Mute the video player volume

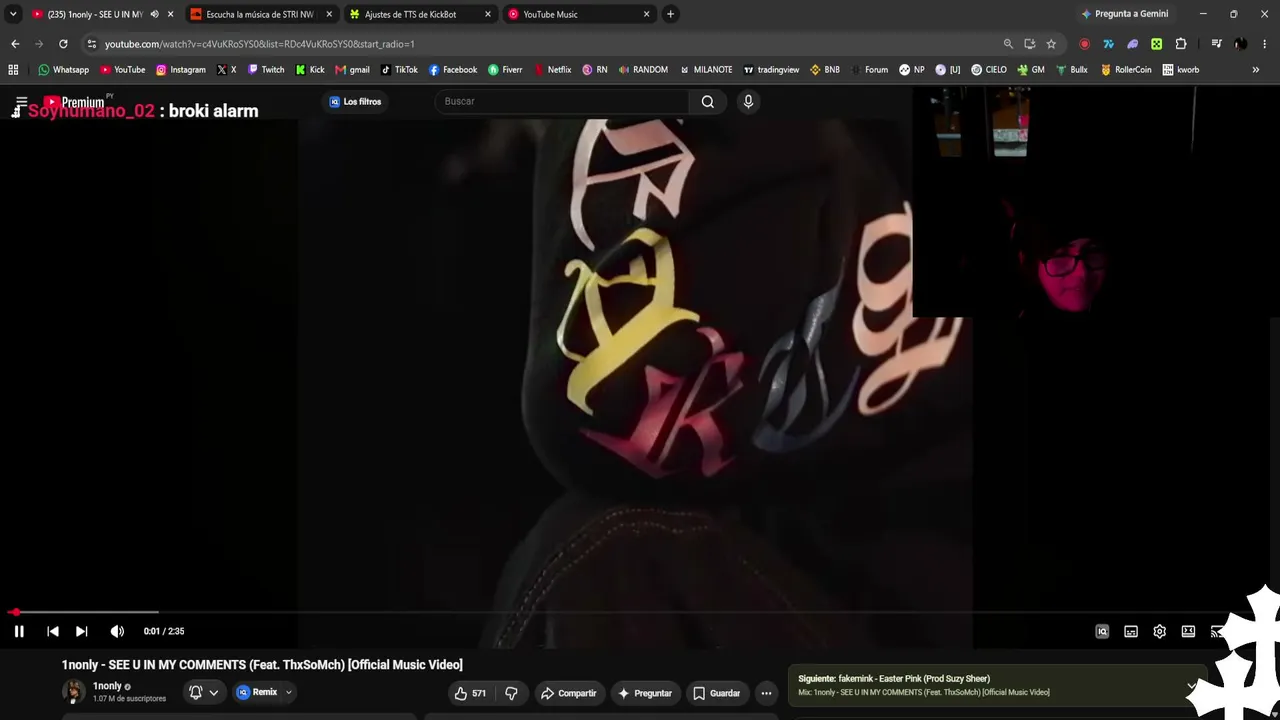(x=117, y=631)
